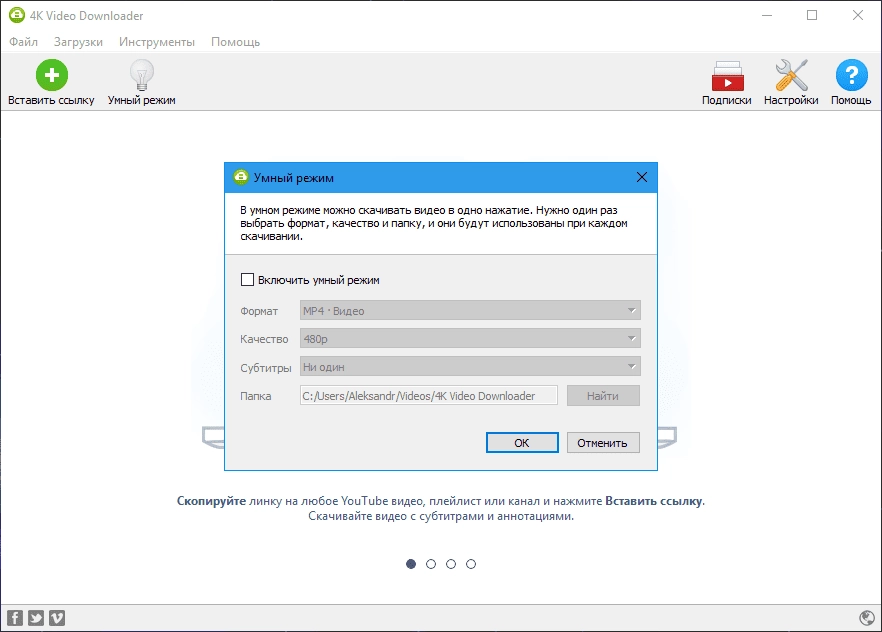Click the globe icon in the bottom right corner
The width and height of the screenshot is (882, 632).
tap(867, 618)
